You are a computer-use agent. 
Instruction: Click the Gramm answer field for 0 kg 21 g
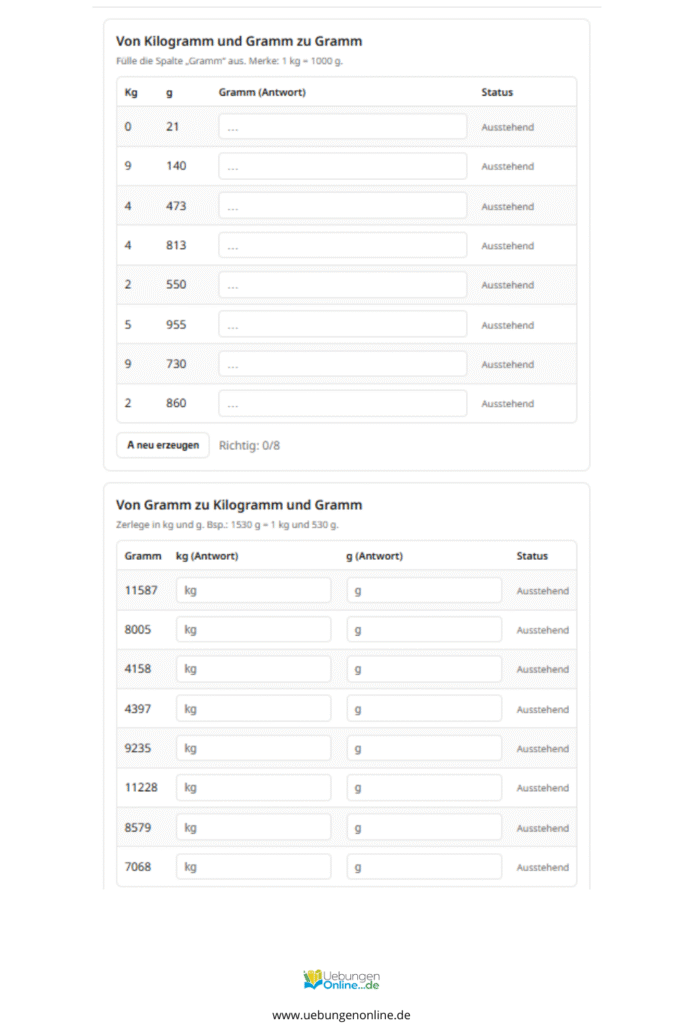coord(342,127)
